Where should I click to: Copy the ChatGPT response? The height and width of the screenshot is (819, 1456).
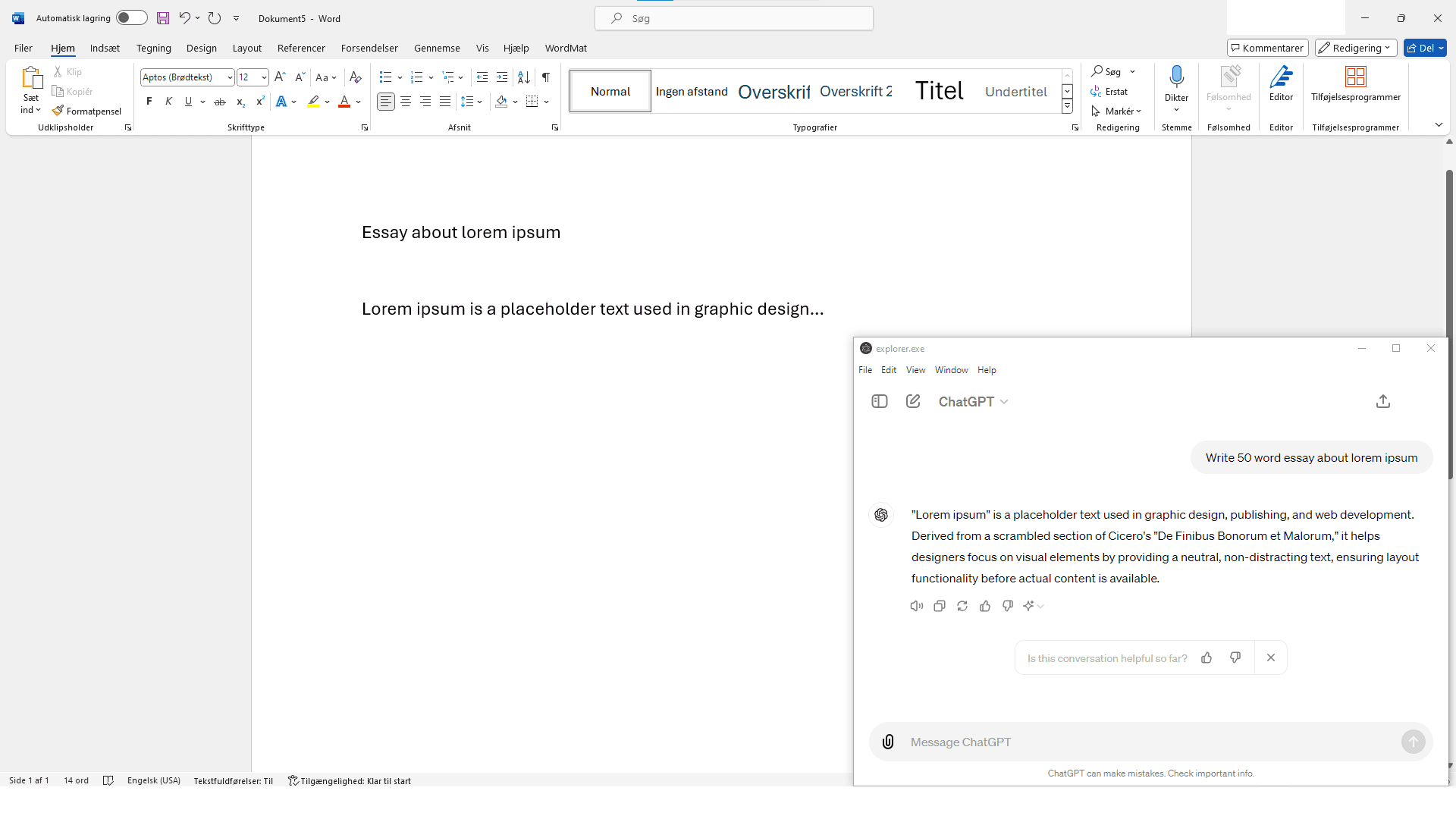(x=940, y=606)
